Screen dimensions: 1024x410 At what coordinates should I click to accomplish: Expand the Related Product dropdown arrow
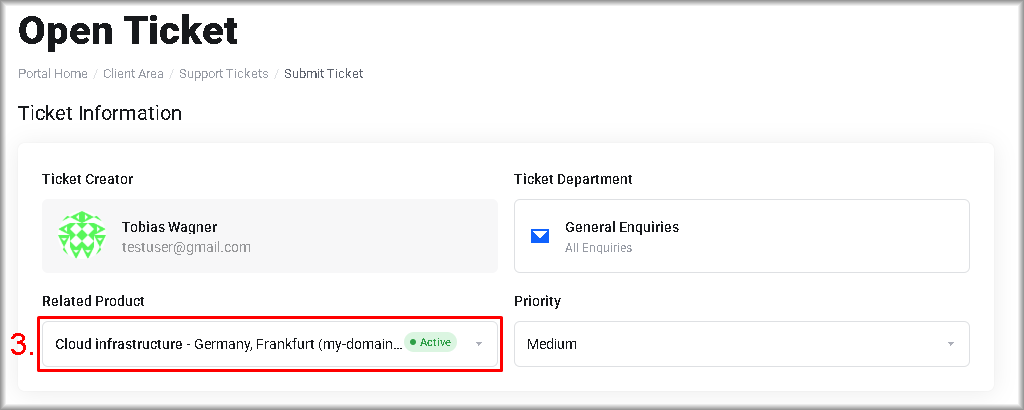pyautogui.click(x=479, y=344)
